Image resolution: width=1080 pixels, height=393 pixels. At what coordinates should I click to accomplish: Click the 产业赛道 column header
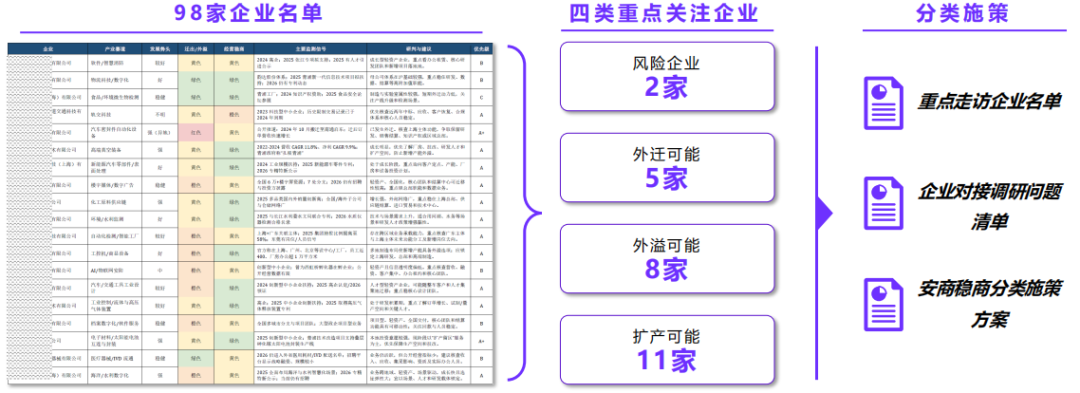click(x=115, y=49)
